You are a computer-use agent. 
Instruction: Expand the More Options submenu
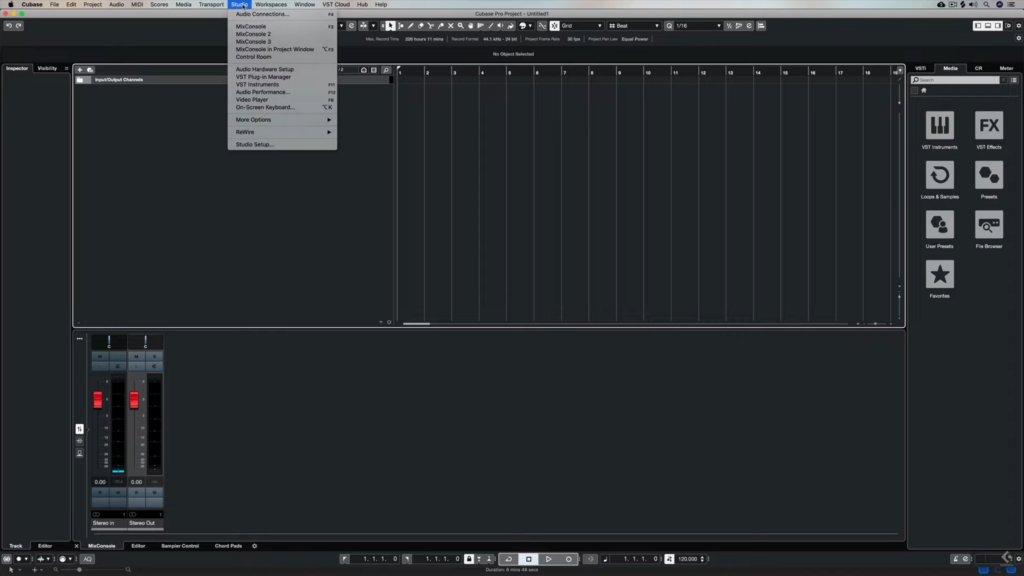click(282, 120)
